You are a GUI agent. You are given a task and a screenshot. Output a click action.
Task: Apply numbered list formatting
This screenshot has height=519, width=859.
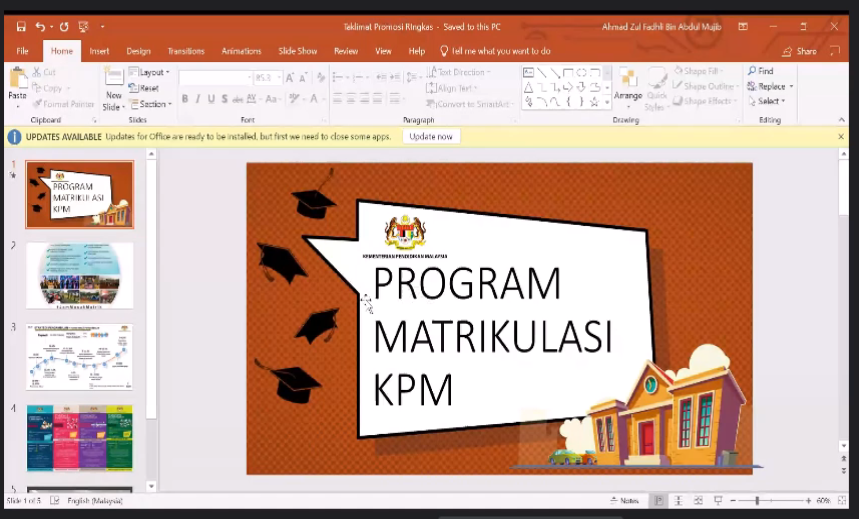(360, 77)
